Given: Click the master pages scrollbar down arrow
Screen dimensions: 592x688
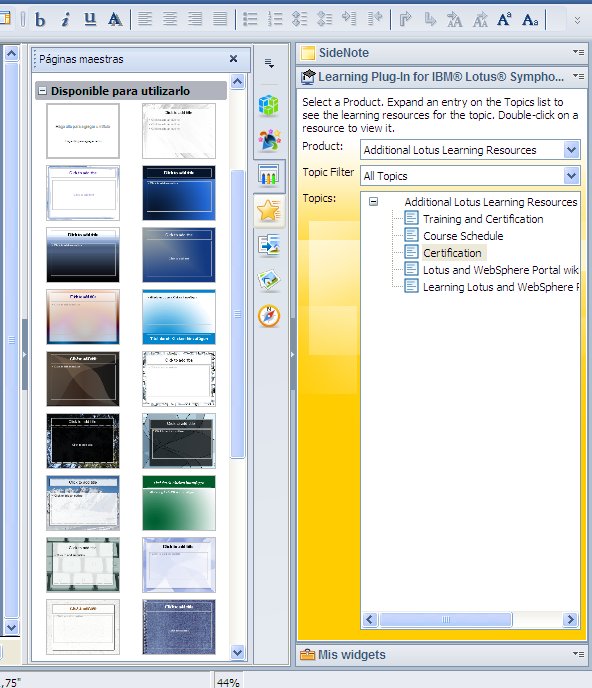Looking at the screenshot, I should coord(237,652).
